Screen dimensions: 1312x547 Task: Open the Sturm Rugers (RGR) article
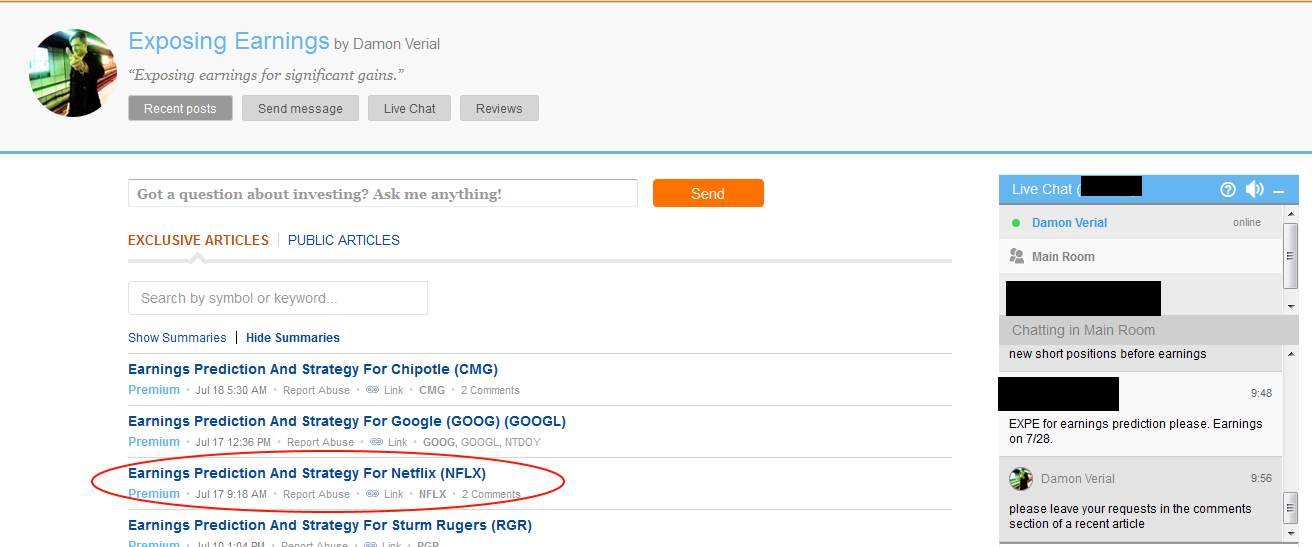[330, 525]
